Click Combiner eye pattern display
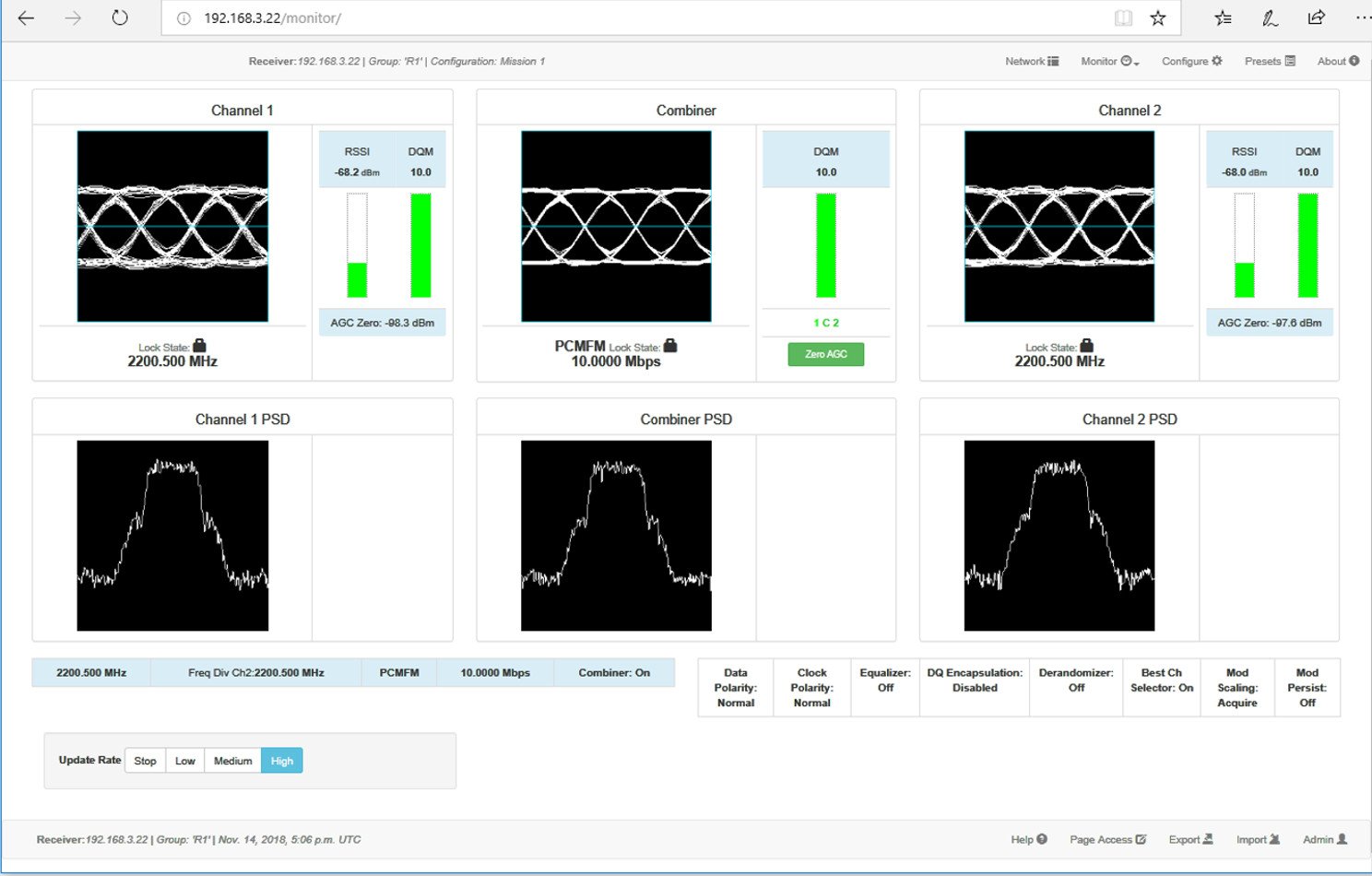The width and height of the screenshot is (1372, 876). [x=616, y=226]
